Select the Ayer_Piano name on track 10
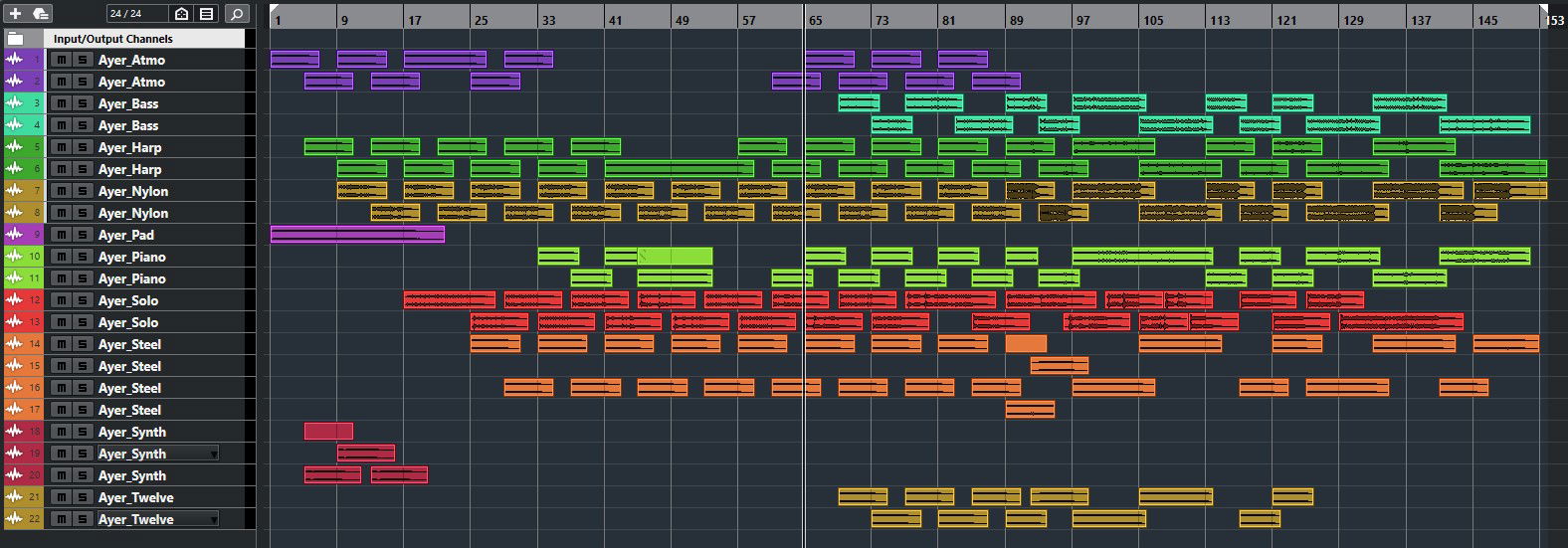The height and width of the screenshot is (548, 1568). click(x=132, y=257)
